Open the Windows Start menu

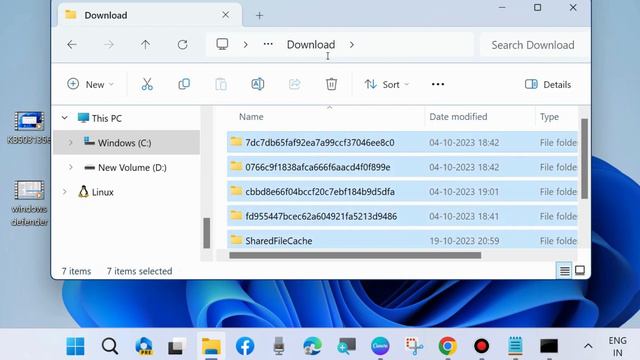tap(75, 346)
